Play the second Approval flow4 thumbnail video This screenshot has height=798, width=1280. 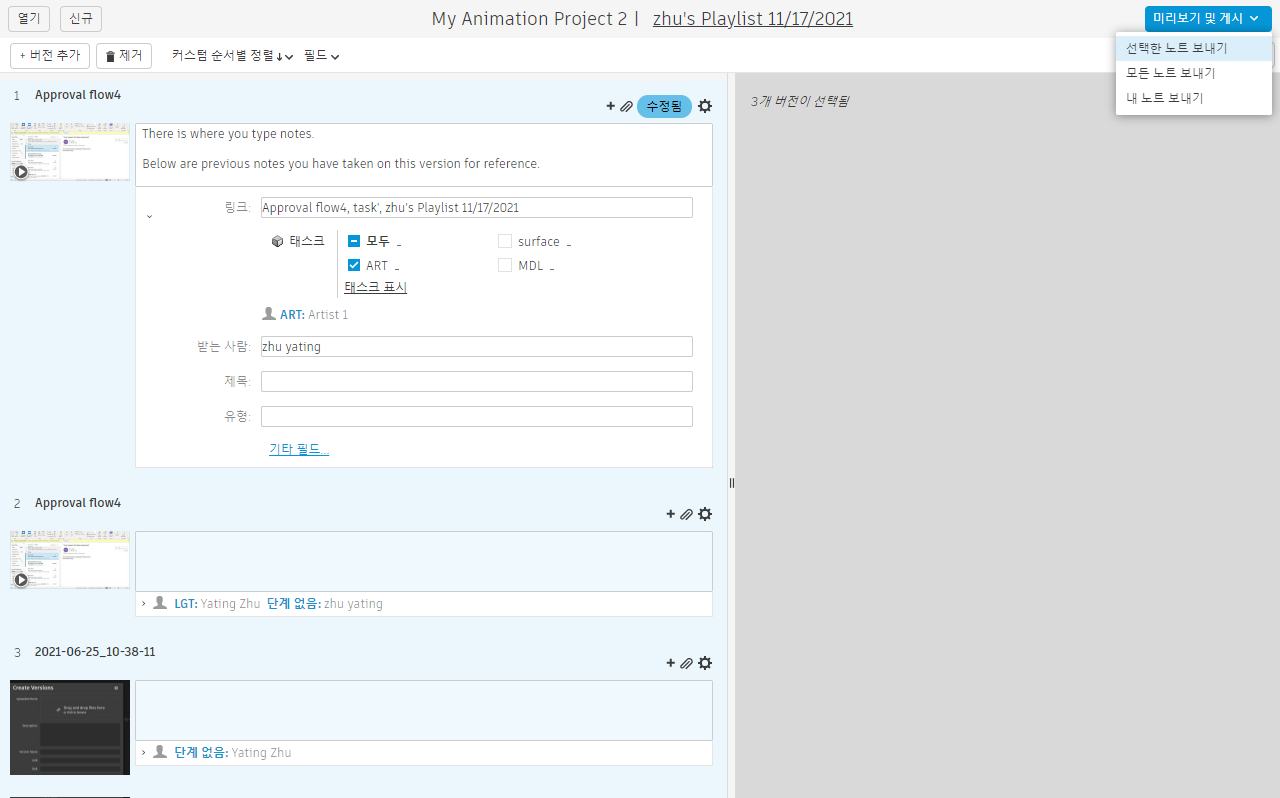(21, 579)
